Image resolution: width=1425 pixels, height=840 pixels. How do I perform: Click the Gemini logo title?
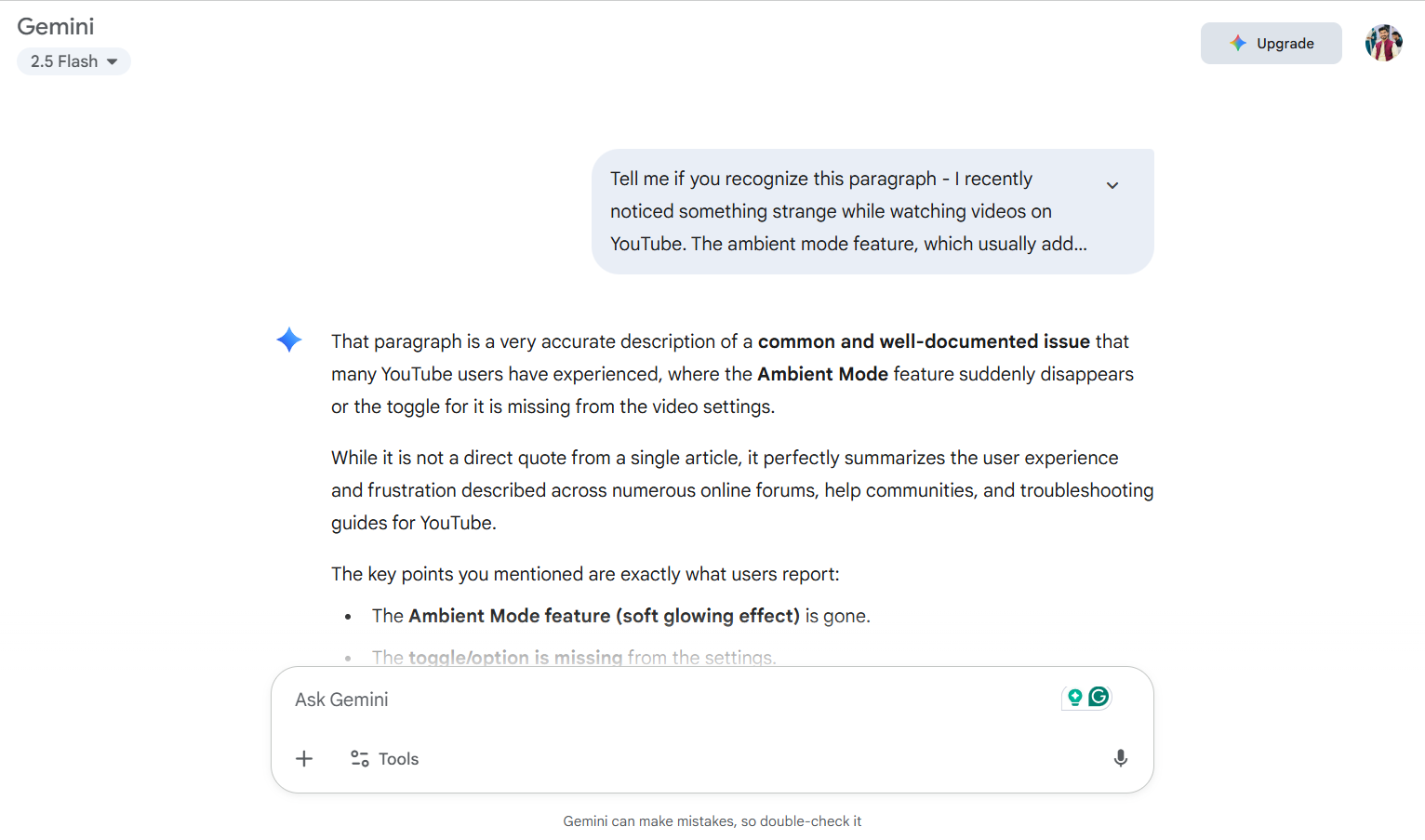56,27
